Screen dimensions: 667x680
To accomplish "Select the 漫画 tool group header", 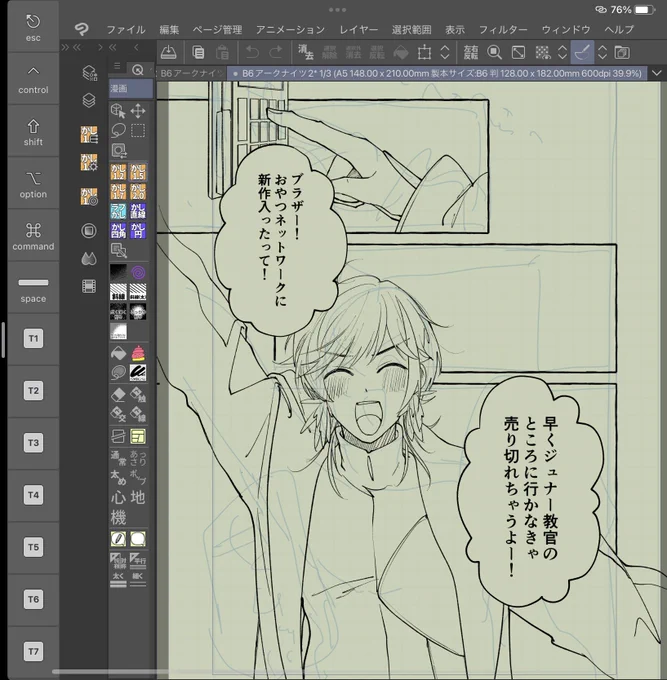I will point(131,88).
